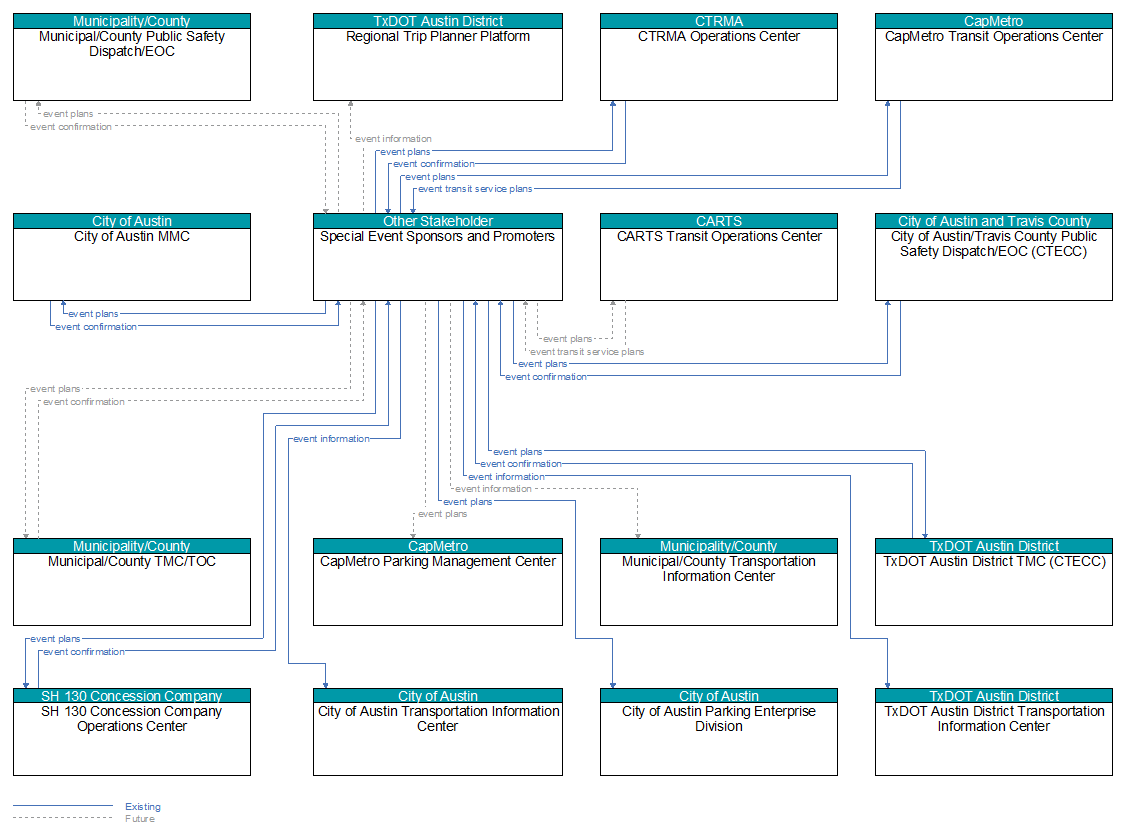Click the CapMetro header above Parking Management Center
1123x837 pixels.
click(x=438, y=546)
